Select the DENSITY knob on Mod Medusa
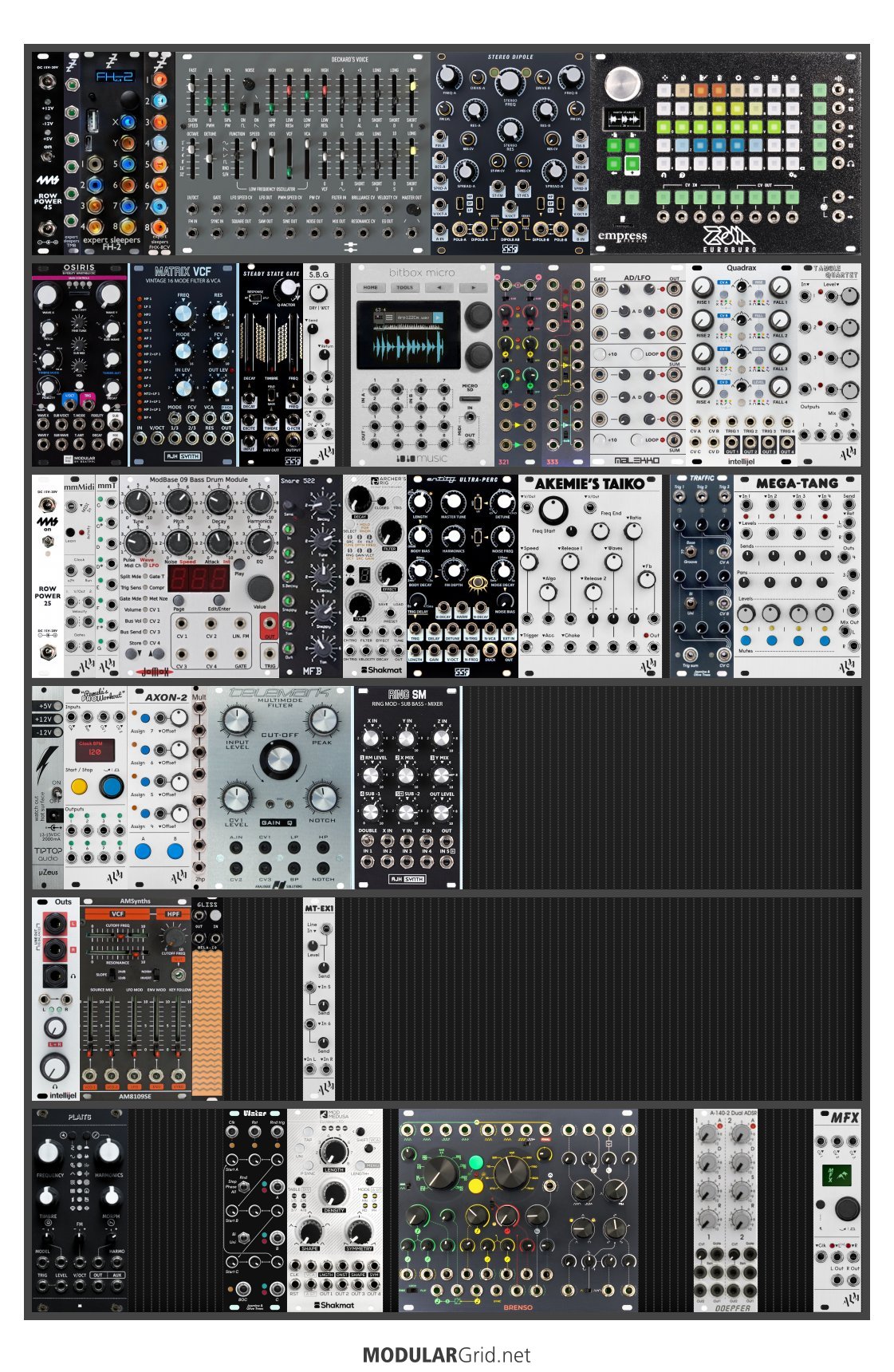Viewport: 894px width, 1372px height. (x=334, y=1192)
